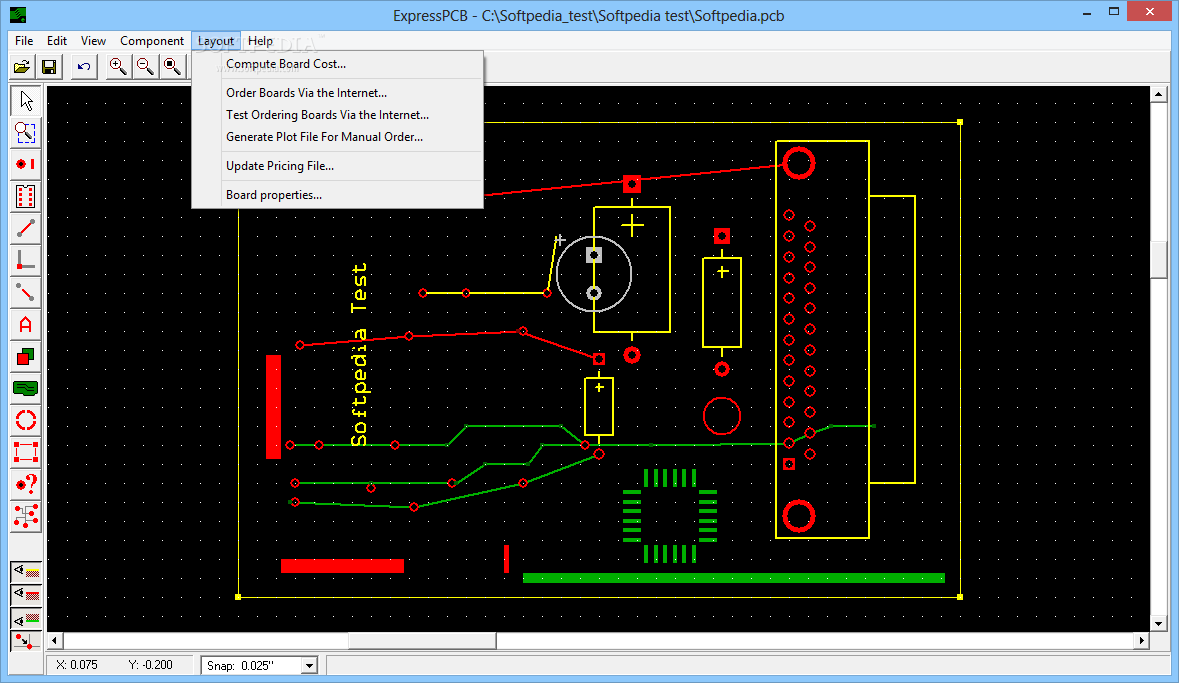Open the File menu
This screenshot has height=683, width=1179.
(x=24, y=41)
